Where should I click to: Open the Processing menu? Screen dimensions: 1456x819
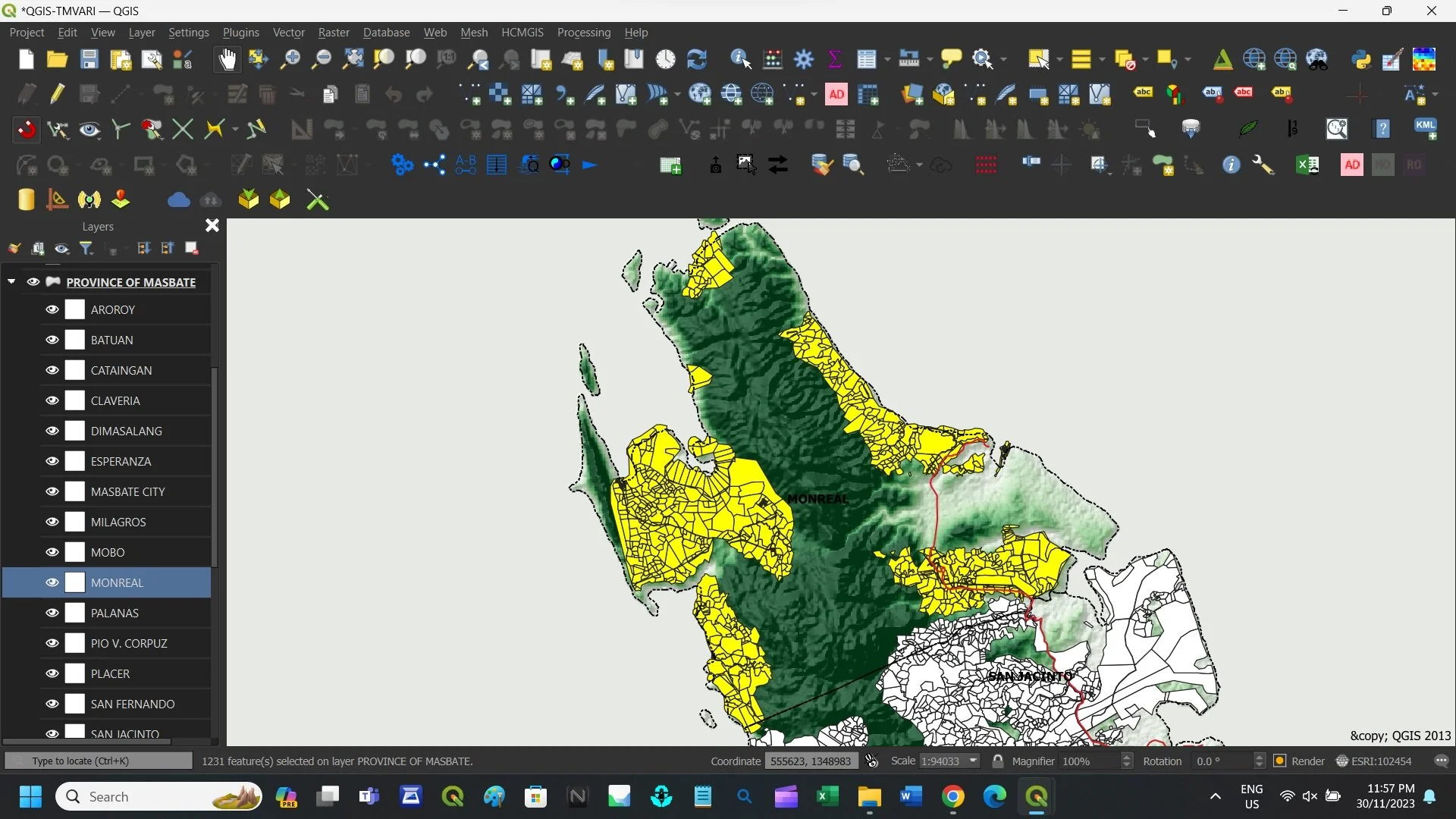583,33
